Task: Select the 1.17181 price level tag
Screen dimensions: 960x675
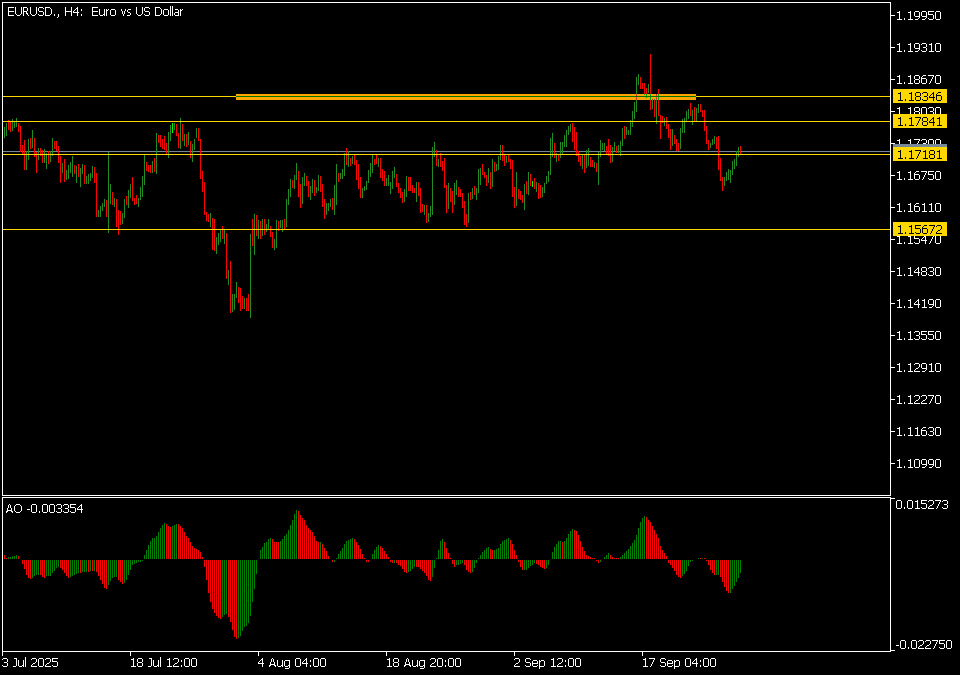Action: (920, 154)
